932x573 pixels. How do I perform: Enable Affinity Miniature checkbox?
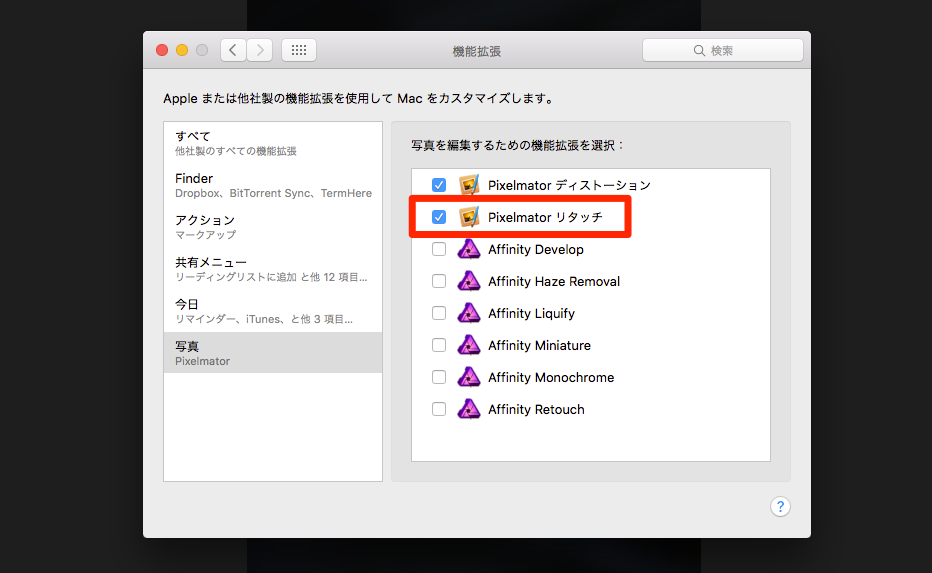click(x=439, y=345)
